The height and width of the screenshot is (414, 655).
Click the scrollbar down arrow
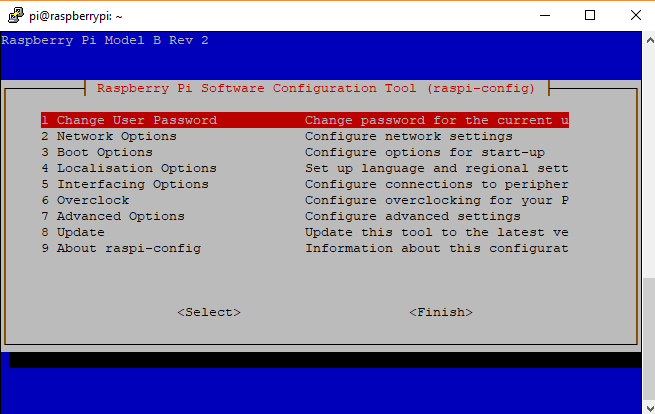coord(650,407)
